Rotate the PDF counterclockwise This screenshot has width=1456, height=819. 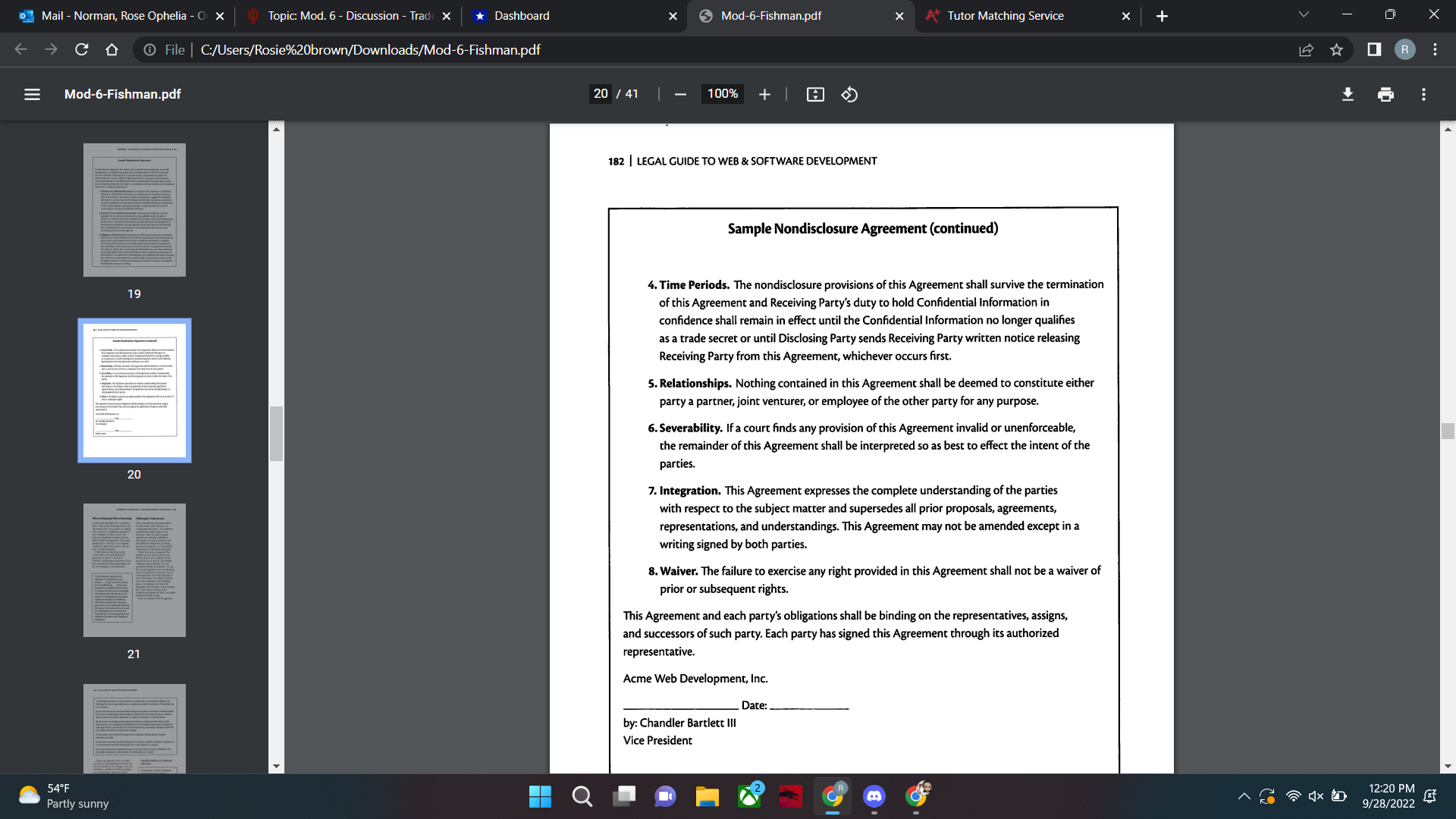(x=849, y=94)
